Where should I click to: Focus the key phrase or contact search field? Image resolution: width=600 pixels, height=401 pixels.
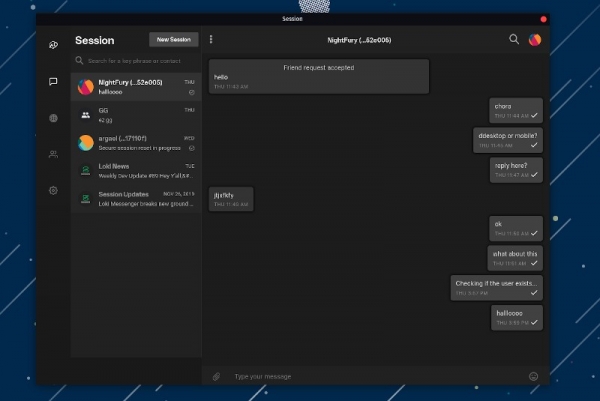(x=138, y=61)
